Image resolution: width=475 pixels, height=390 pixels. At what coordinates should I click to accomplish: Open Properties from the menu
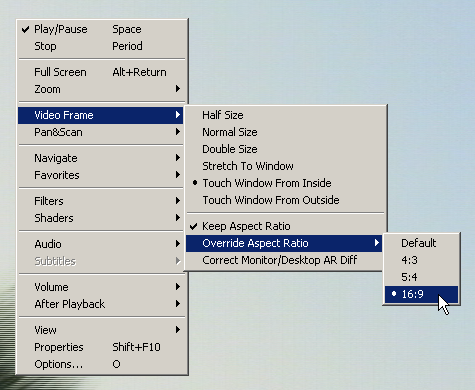pyautogui.click(x=101, y=347)
